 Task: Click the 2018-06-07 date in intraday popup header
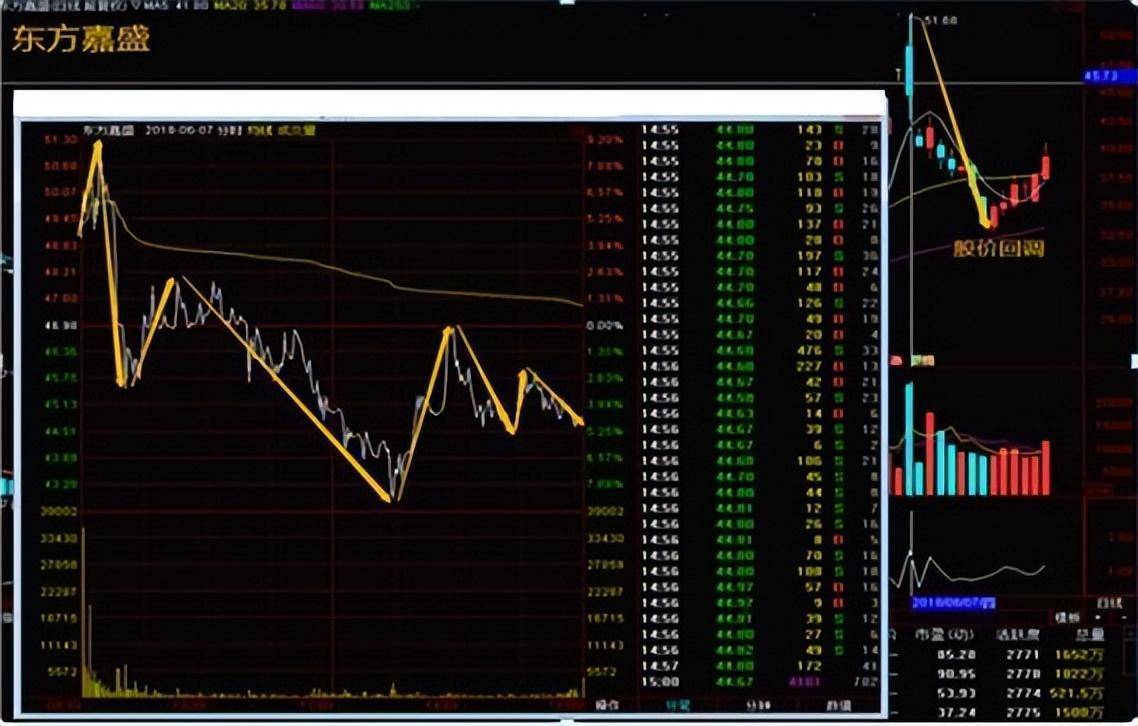coord(181,131)
